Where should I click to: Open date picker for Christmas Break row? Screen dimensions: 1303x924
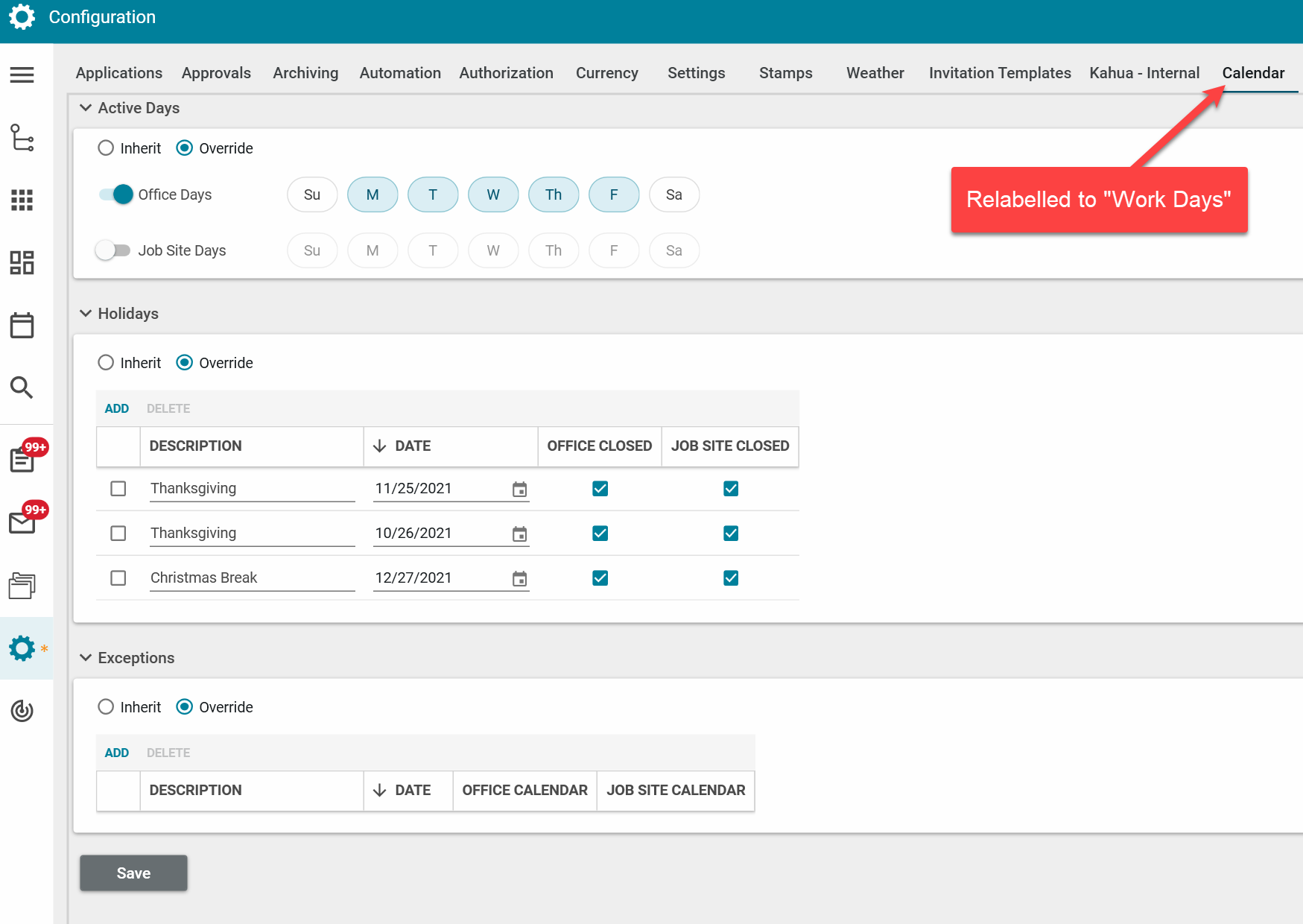[x=519, y=578]
